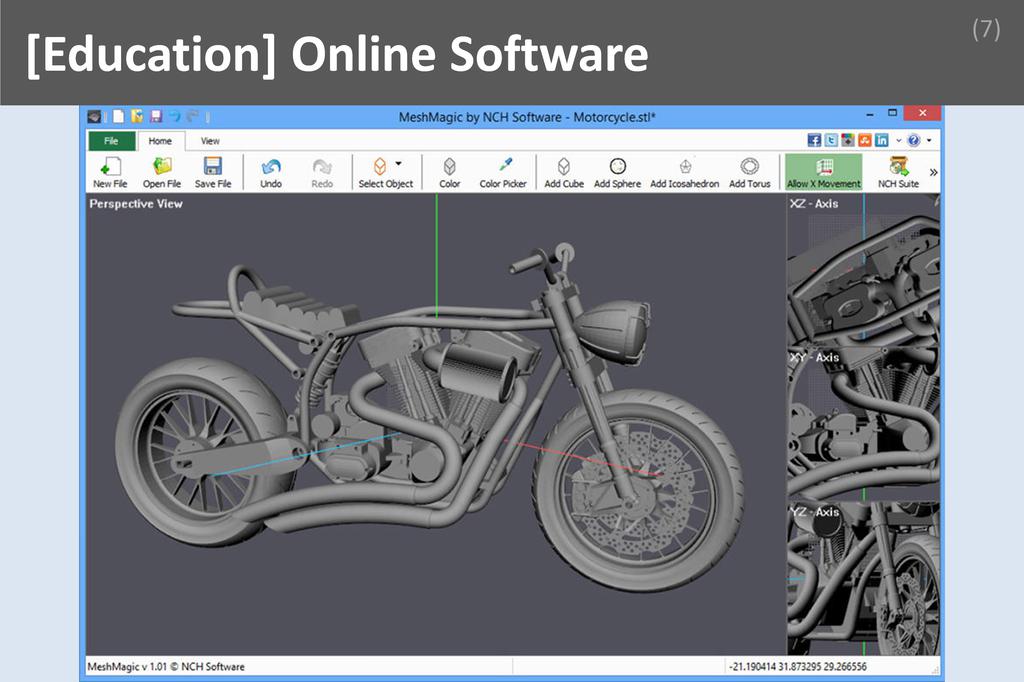Share via the Facebook icon

click(814, 141)
